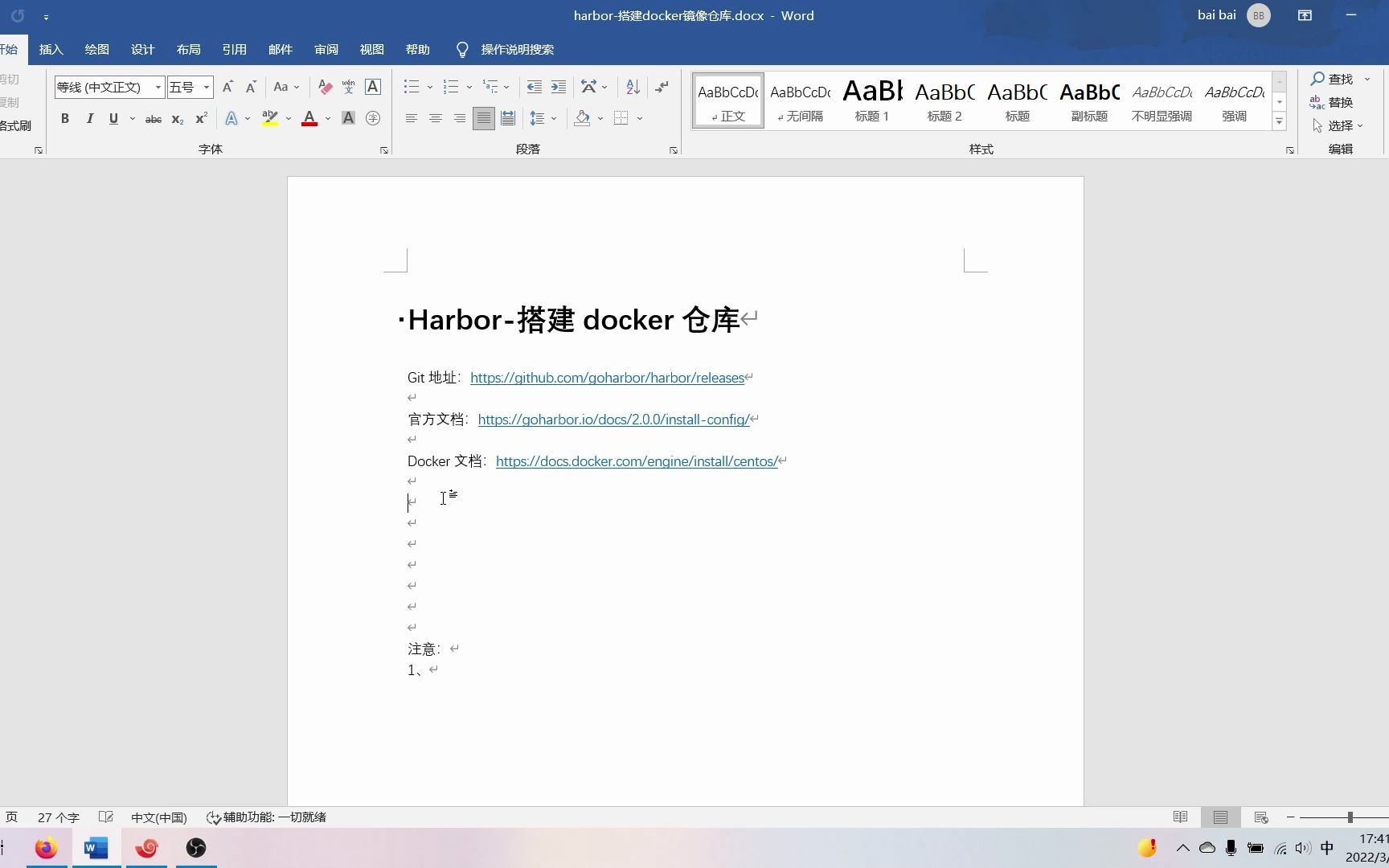Apply red font color
The width and height of the screenshot is (1389, 868).
point(309,119)
